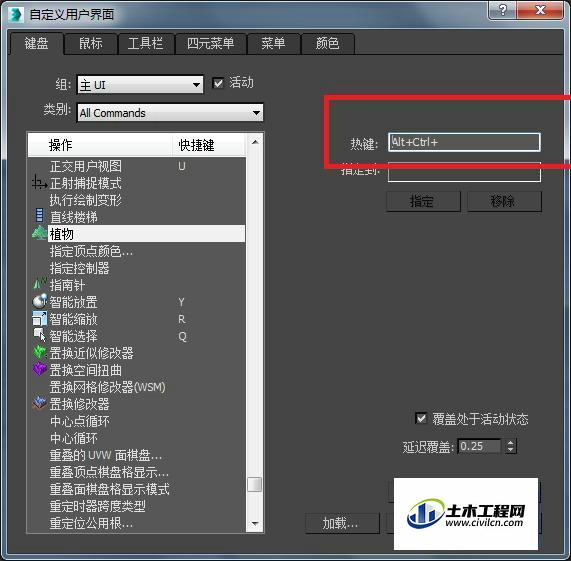Select the 置换空间扭曲 row text

pos(86,370)
